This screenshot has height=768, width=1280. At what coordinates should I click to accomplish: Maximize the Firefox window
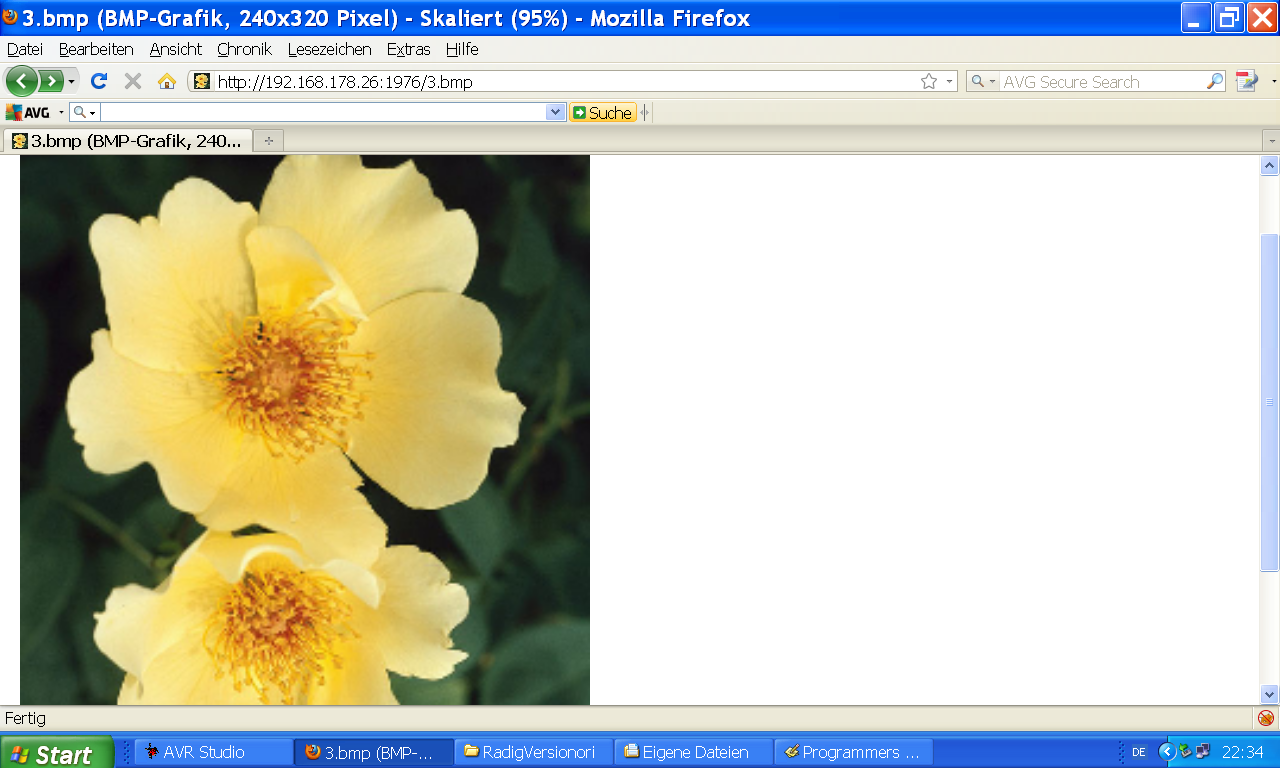[x=1229, y=18]
